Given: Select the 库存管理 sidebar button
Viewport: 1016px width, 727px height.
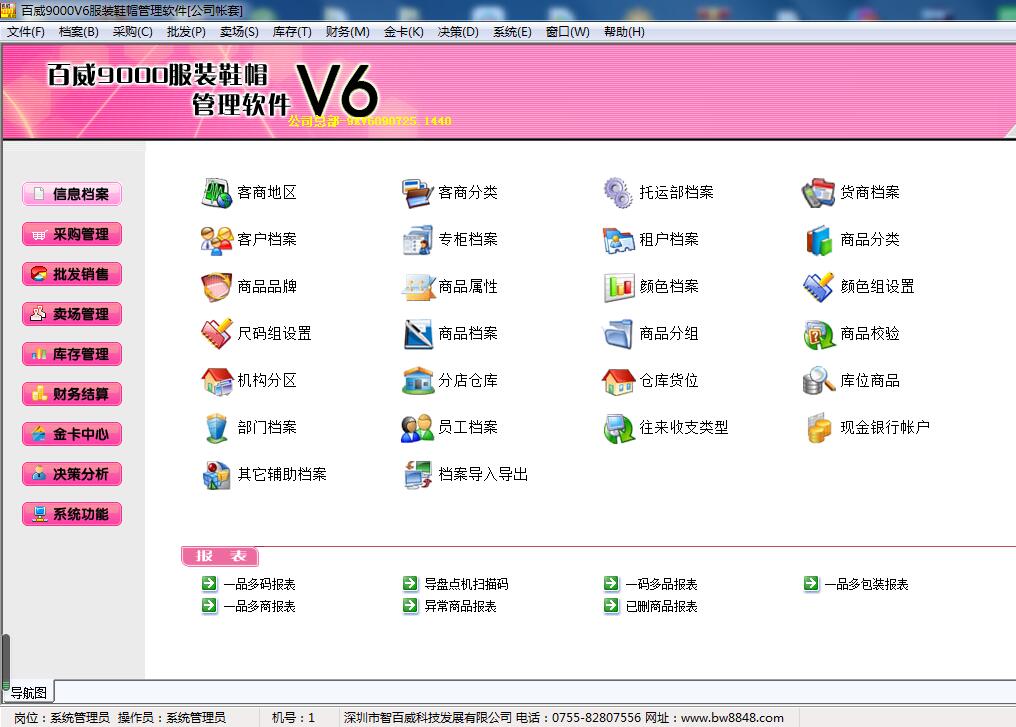Looking at the screenshot, I should point(72,354).
